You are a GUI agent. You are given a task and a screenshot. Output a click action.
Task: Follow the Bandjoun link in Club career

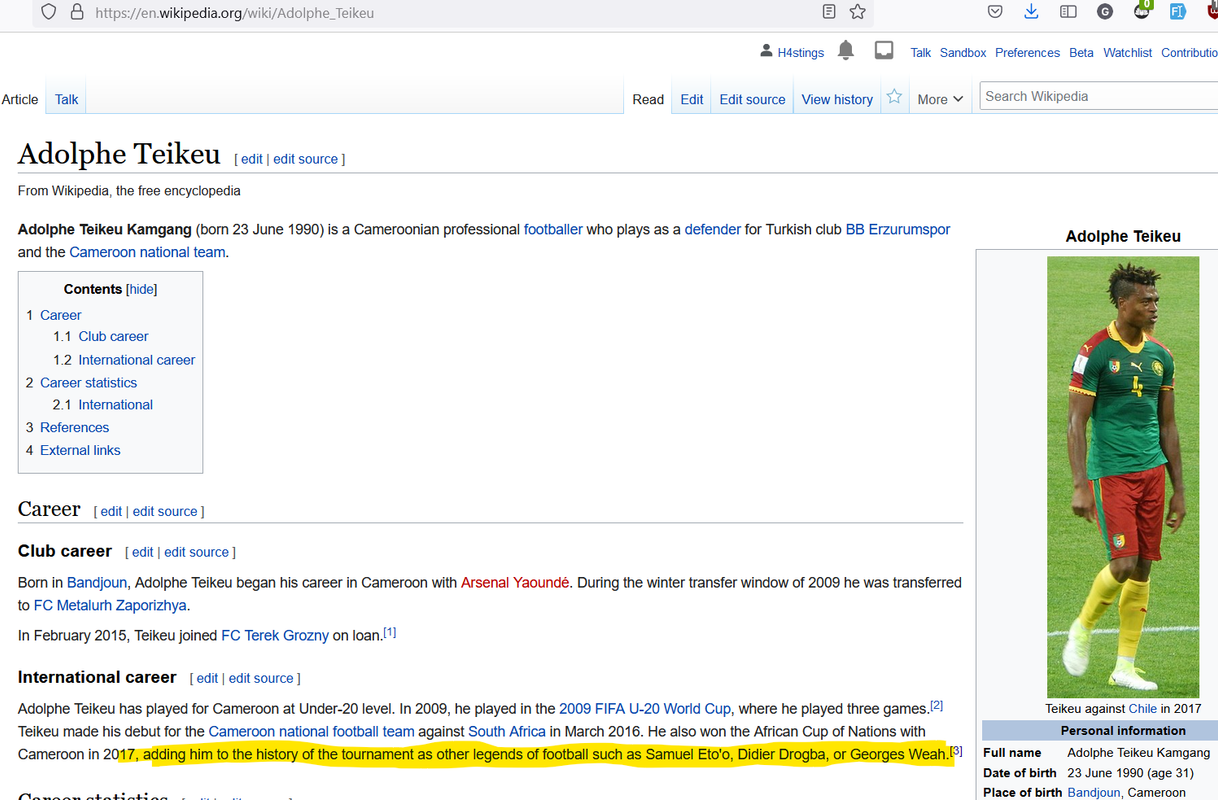(97, 582)
